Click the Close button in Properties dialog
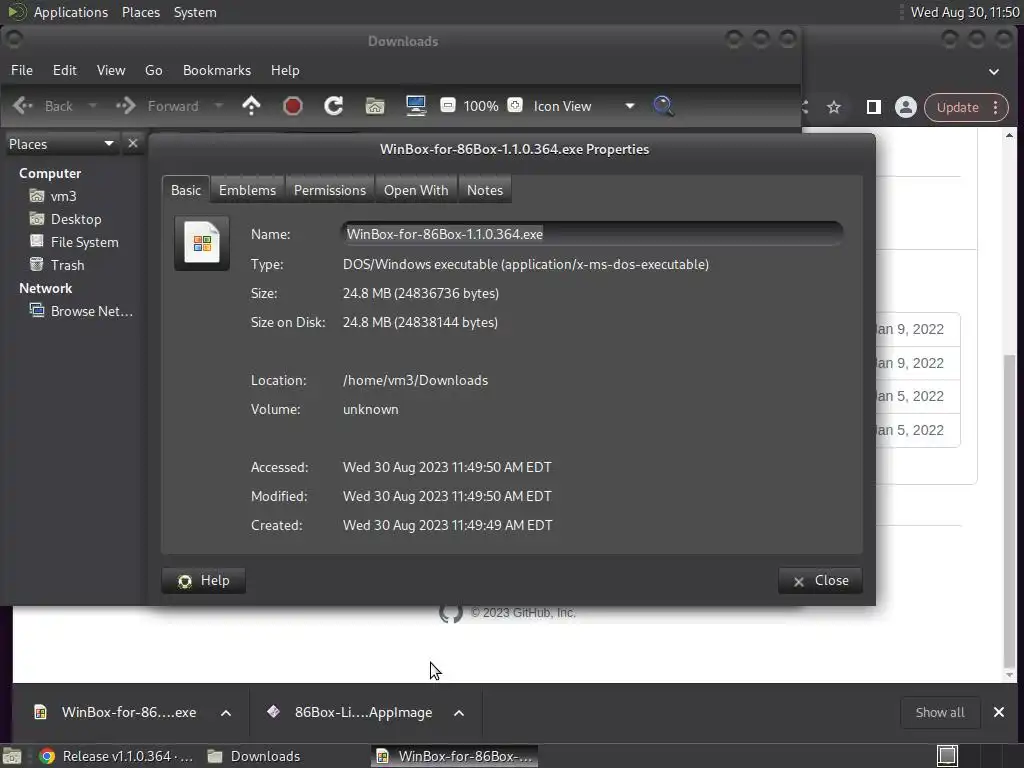The height and width of the screenshot is (768, 1024). tap(820, 581)
